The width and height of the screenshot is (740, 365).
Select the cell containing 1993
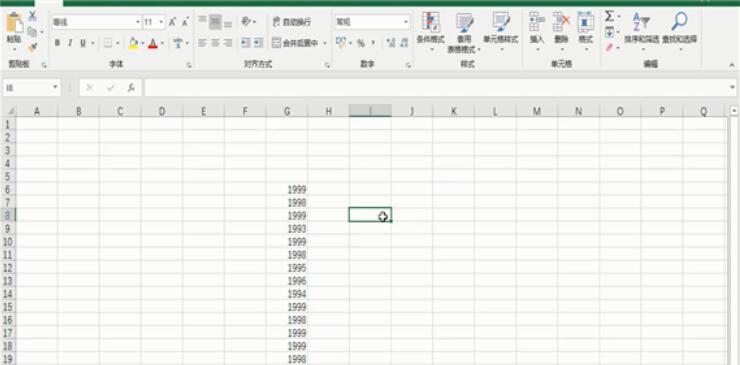[287, 229]
